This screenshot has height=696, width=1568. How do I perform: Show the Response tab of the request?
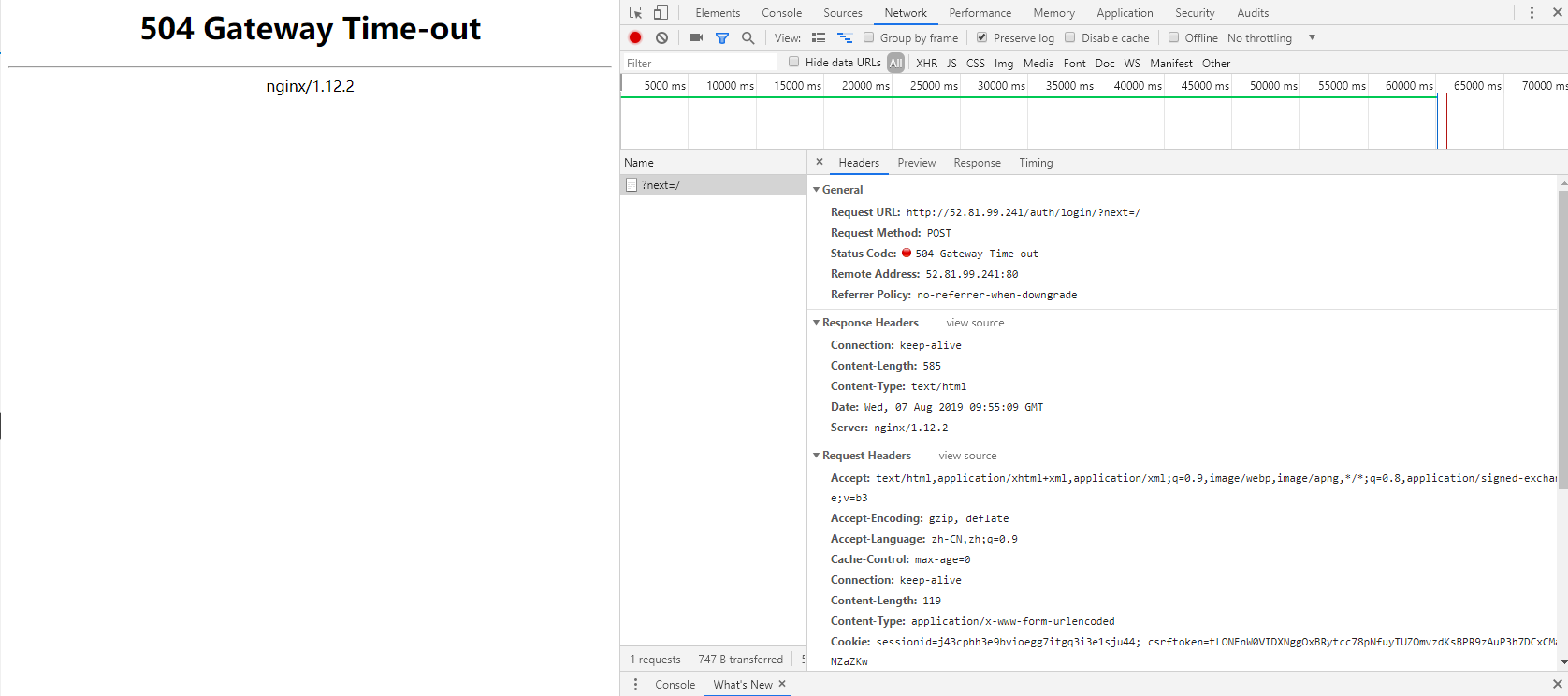click(977, 163)
